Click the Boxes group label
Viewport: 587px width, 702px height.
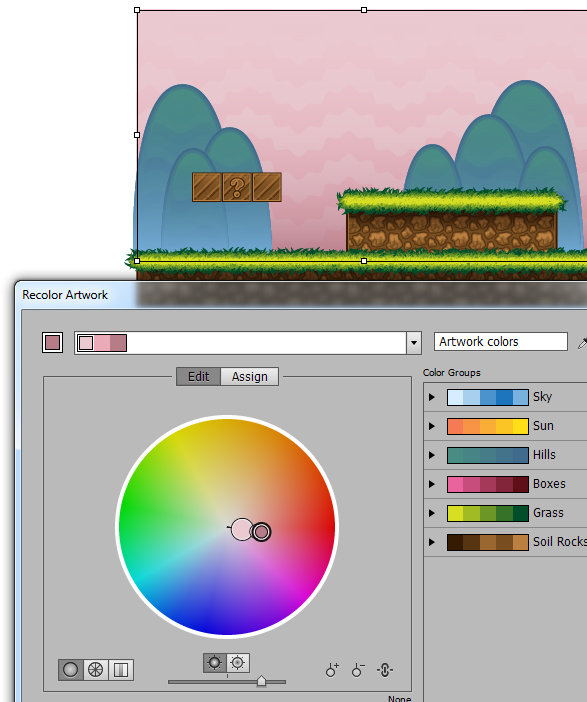point(549,484)
